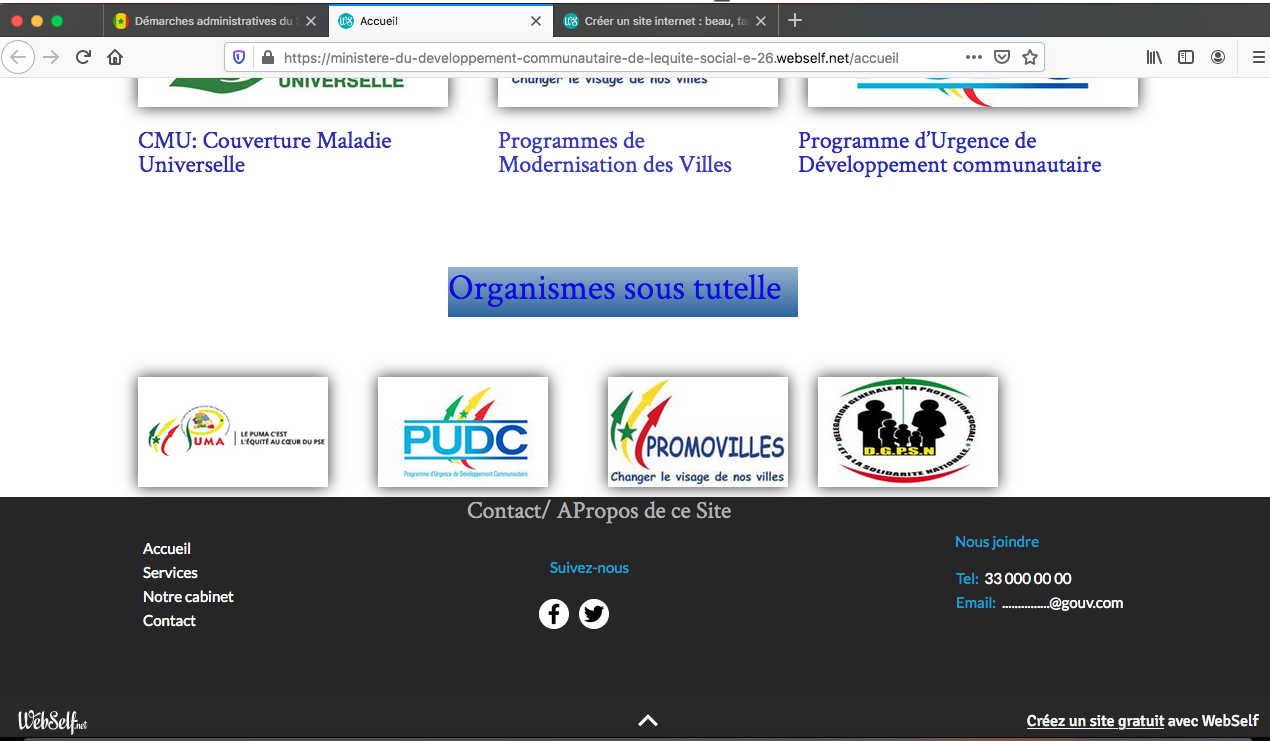Open Créez un site gratuit link
The image size is (1270, 741).
pyautogui.click(x=1095, y=721)
